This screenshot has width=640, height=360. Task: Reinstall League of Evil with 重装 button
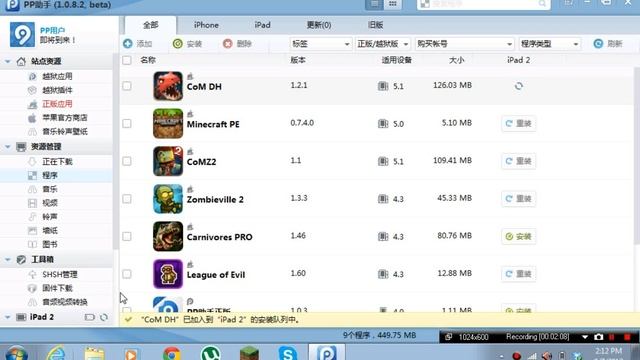(x=518, y=274)
